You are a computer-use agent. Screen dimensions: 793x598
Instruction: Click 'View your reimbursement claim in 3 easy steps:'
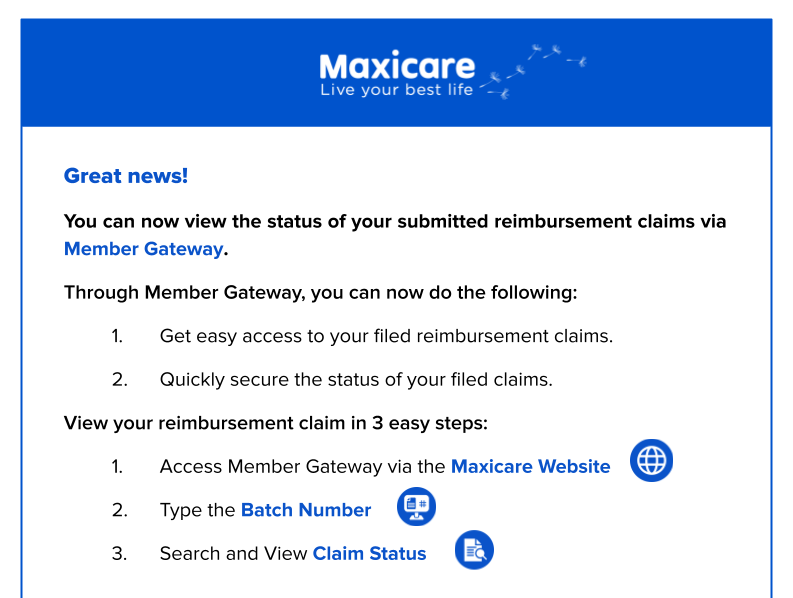click(276, 423)
